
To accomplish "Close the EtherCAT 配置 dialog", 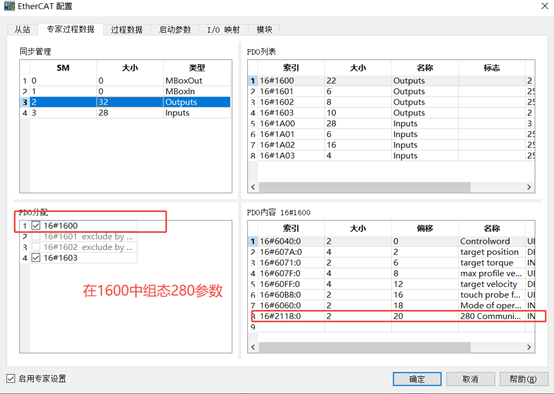I will point(544,6).
